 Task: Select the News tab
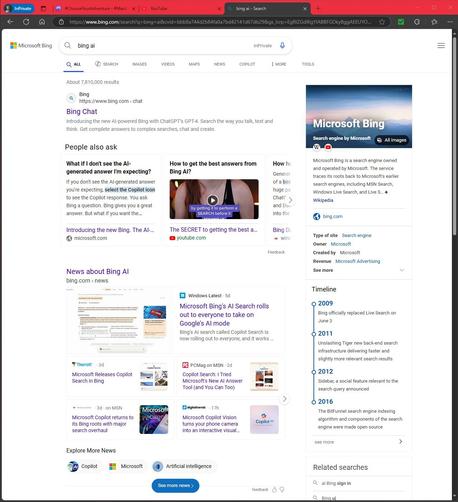click(219, 64)
